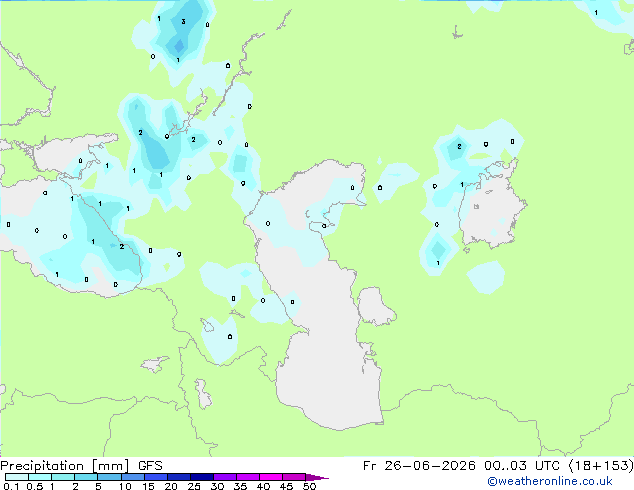Screen dimensions: 634x490
Task: Click the '25' legend scale label
Action: [x=194, y=486]
